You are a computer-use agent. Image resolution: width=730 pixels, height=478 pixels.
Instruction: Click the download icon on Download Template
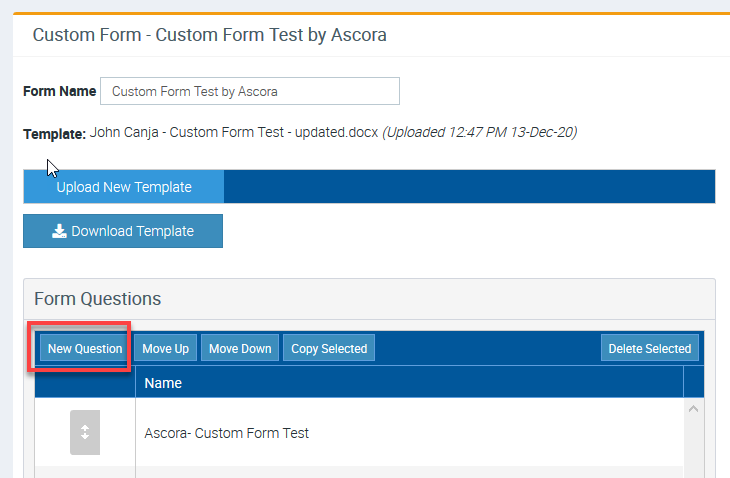[x=59, y=231]
